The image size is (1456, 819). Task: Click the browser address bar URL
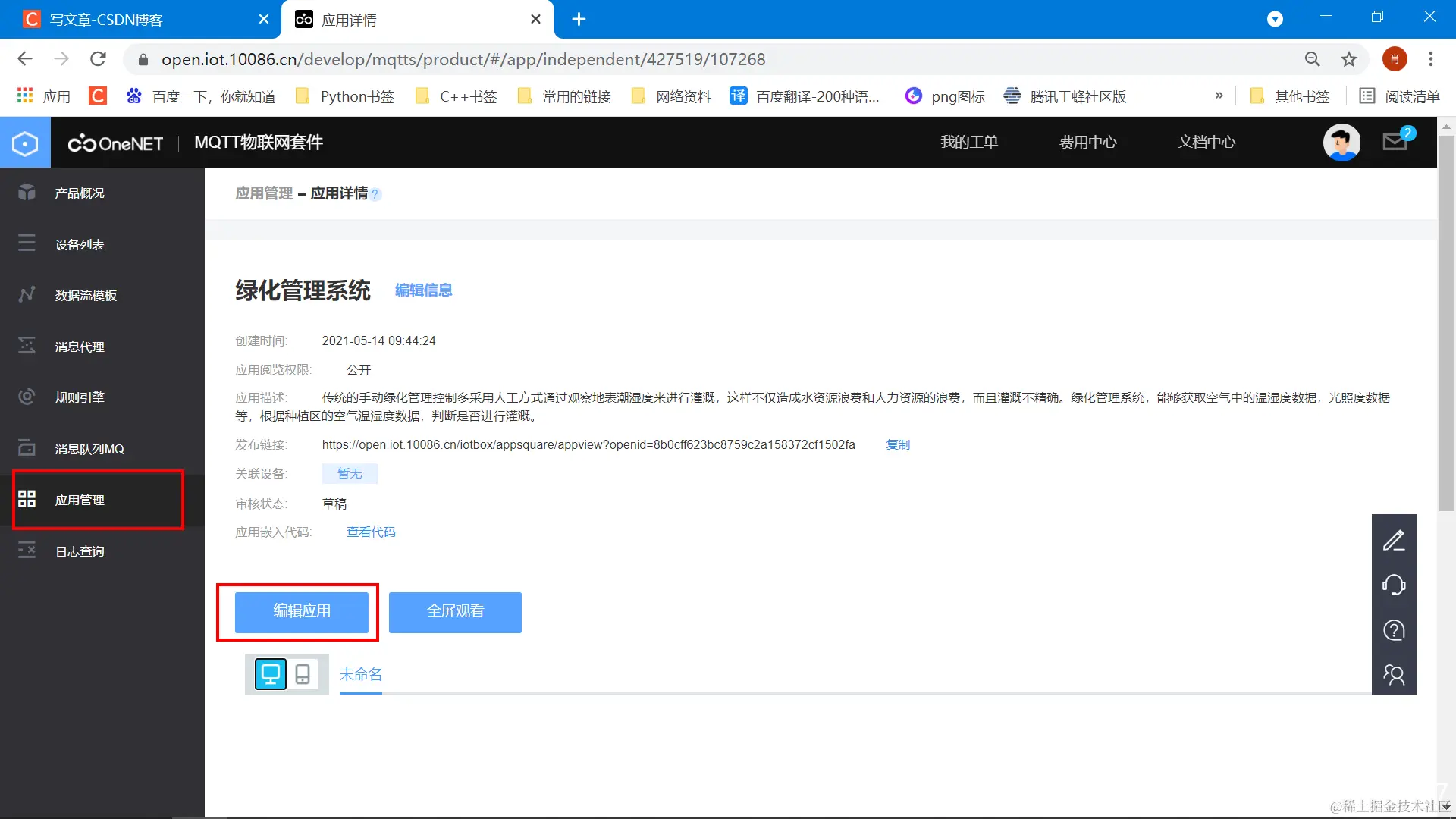[x=463, y=59]
